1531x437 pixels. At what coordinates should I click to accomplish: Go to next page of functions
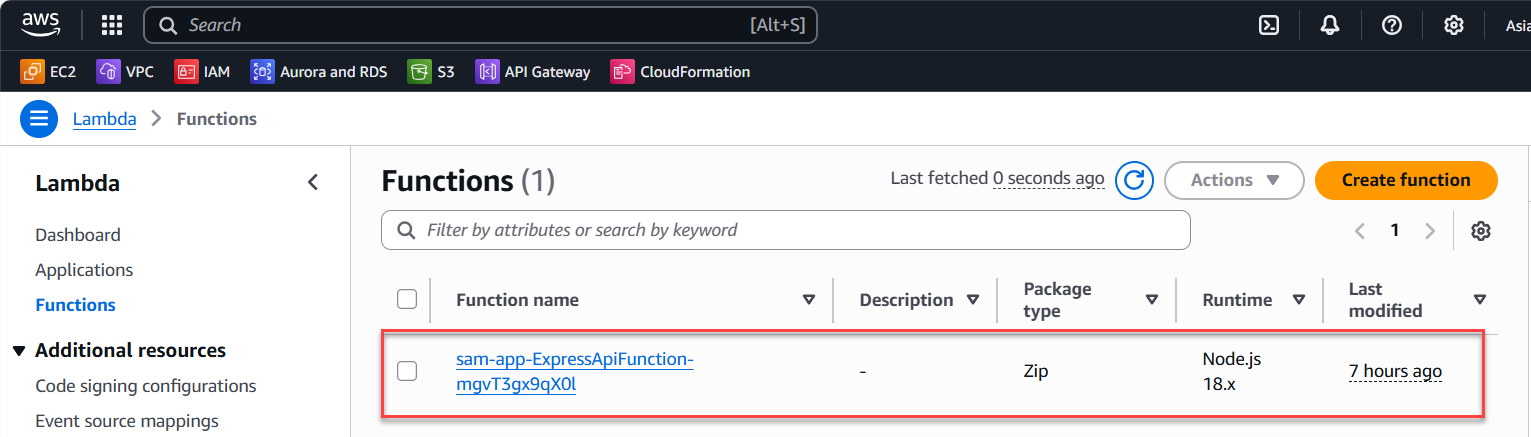pyautogui.click(x=1430, y=231)
